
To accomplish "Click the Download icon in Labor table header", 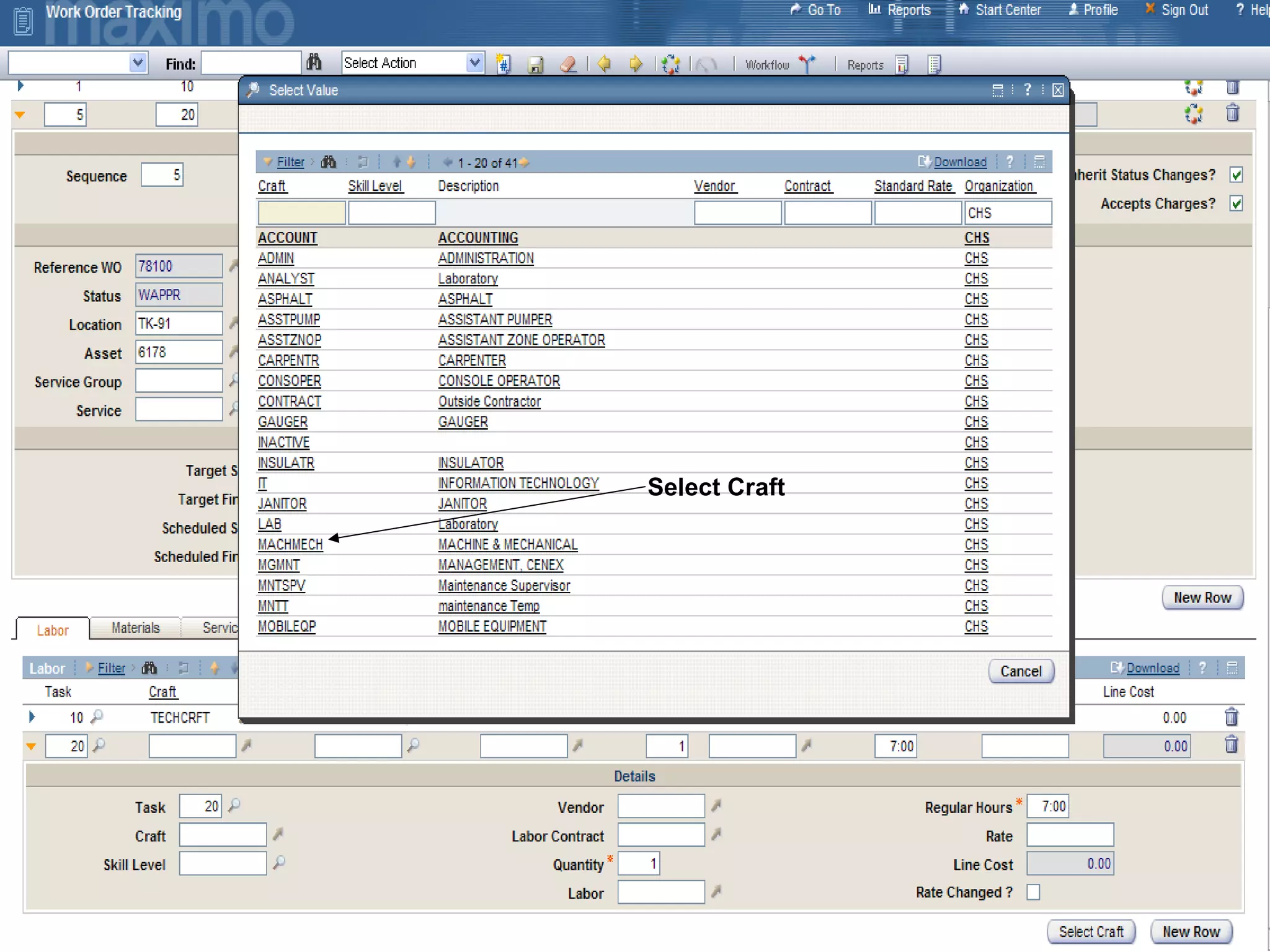I will [x=1117, y=668].
